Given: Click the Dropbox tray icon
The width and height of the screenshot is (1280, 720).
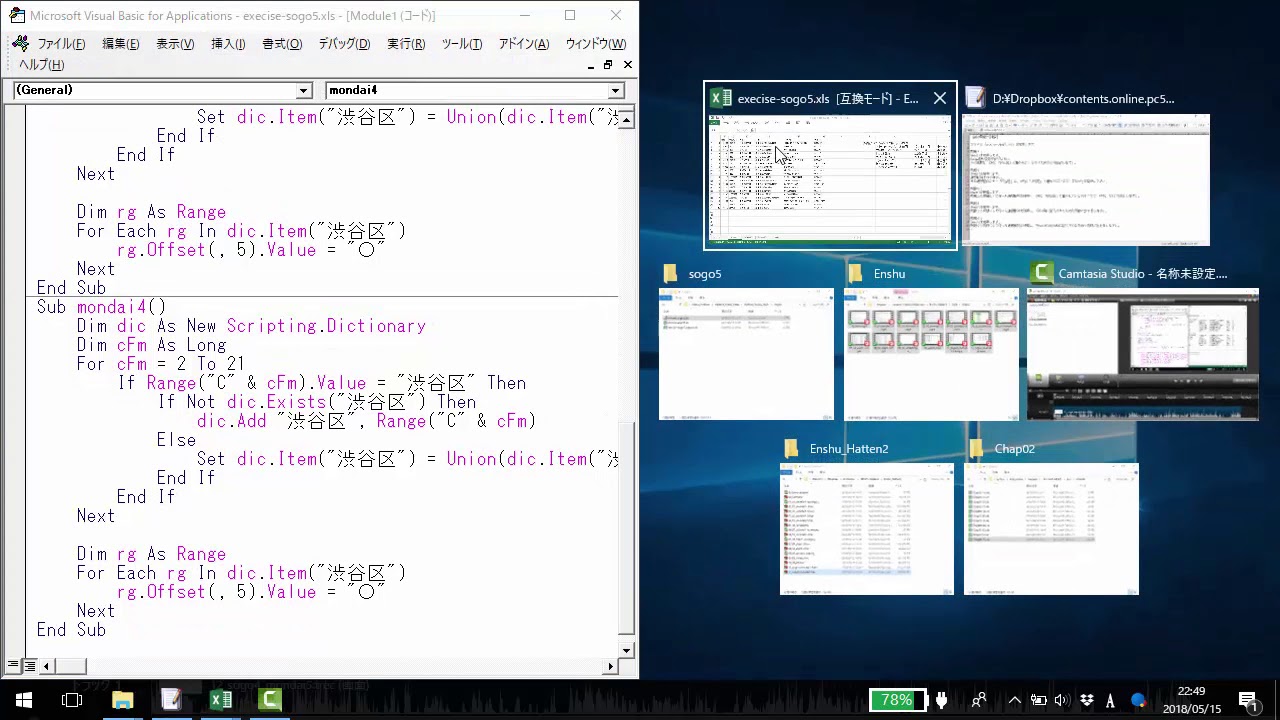Looking at the screenshot, I should [x=1088, y=700].
